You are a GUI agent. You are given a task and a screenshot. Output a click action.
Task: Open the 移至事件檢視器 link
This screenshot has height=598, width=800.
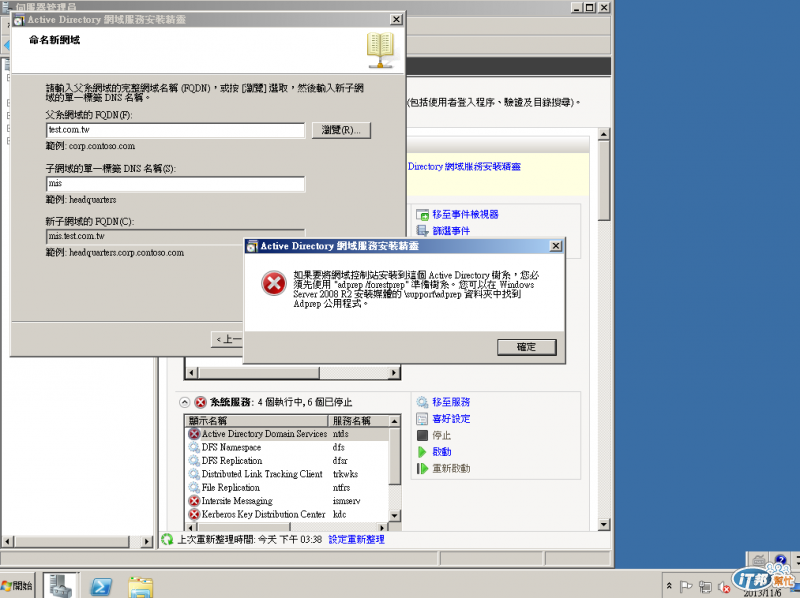(465, 214)
